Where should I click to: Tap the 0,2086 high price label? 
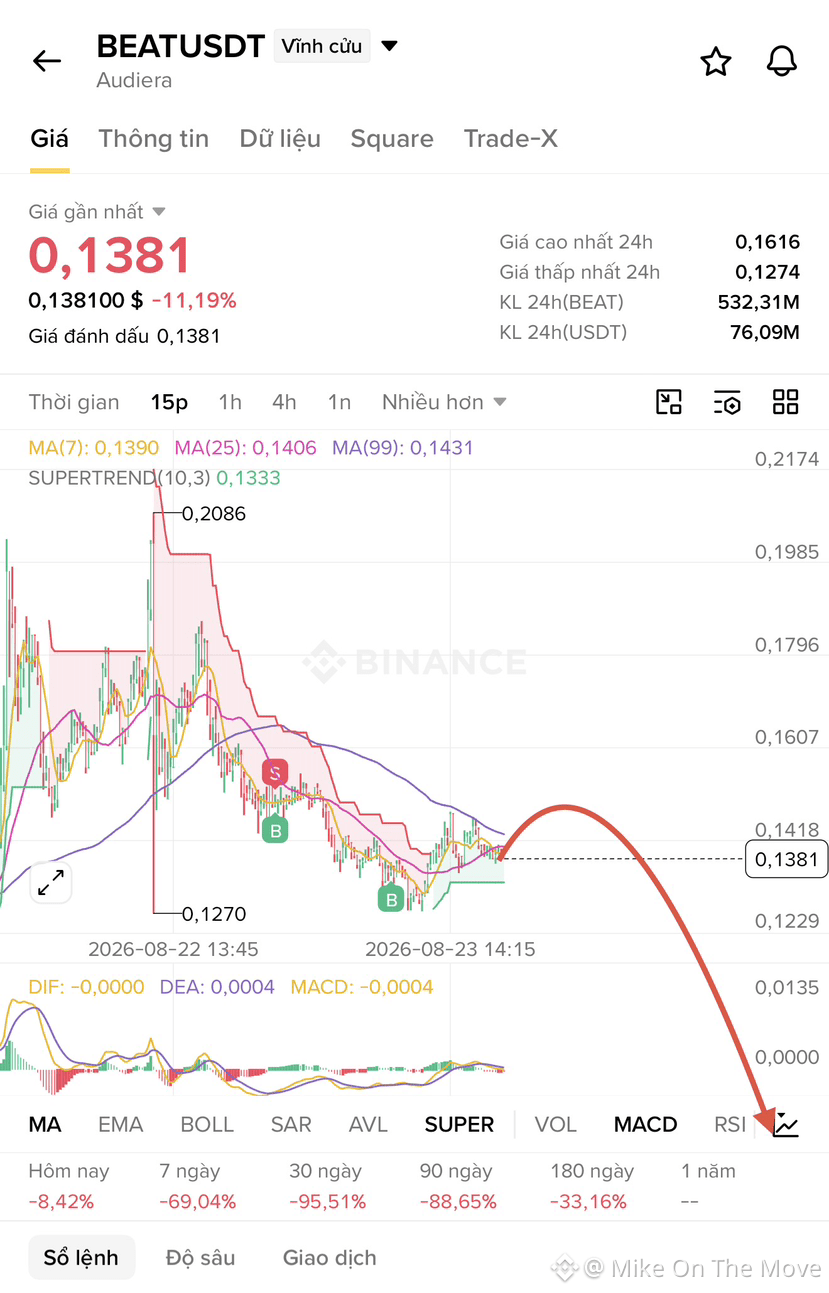214,514
